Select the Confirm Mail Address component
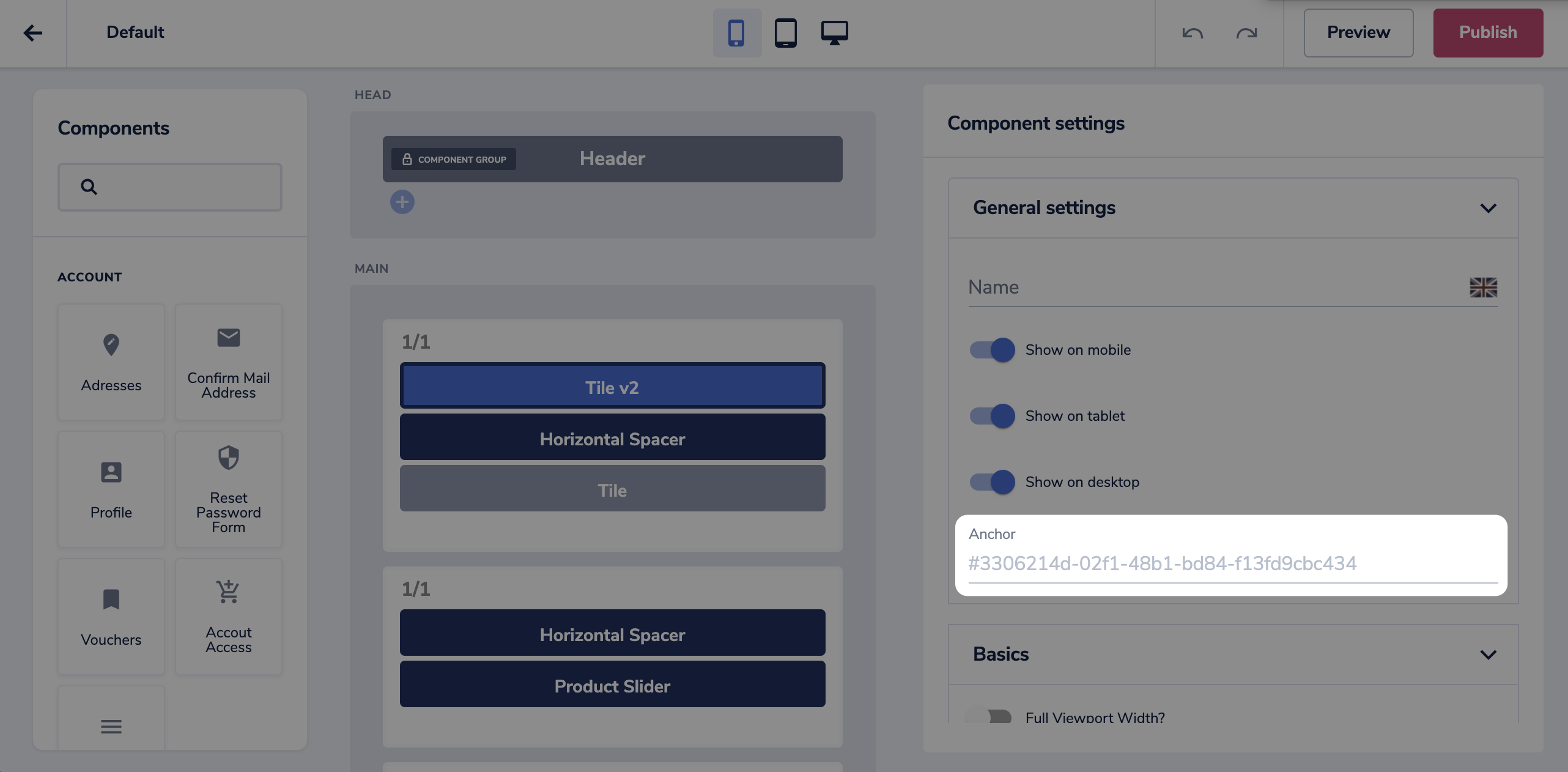 pos(229,362)
